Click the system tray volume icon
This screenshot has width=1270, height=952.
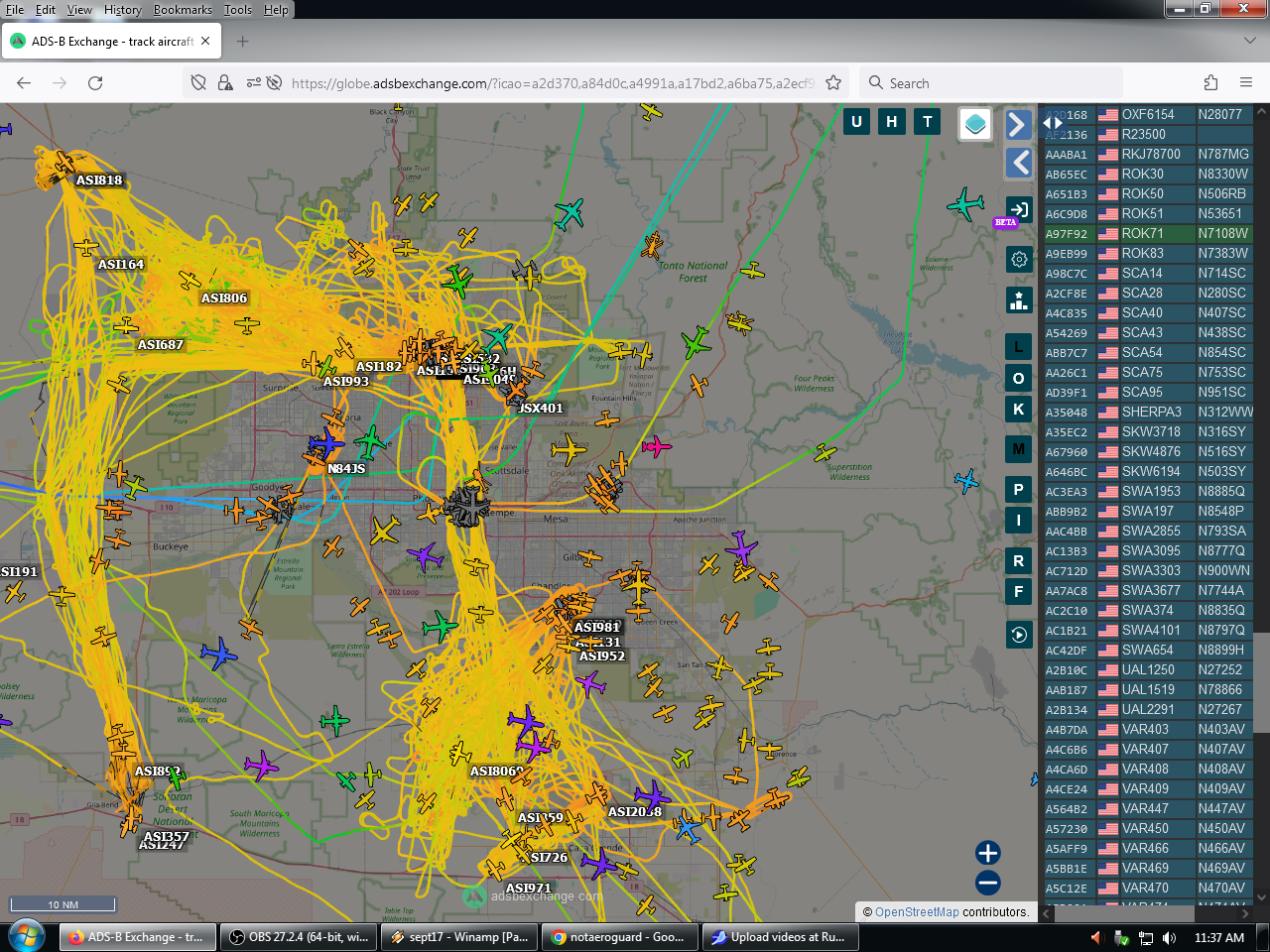point(1170,938)
